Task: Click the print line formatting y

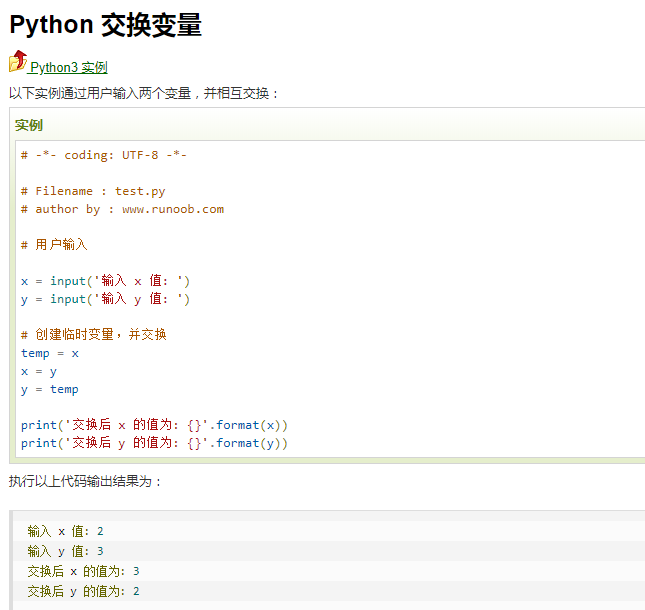Action: click(x=154, y=443)
